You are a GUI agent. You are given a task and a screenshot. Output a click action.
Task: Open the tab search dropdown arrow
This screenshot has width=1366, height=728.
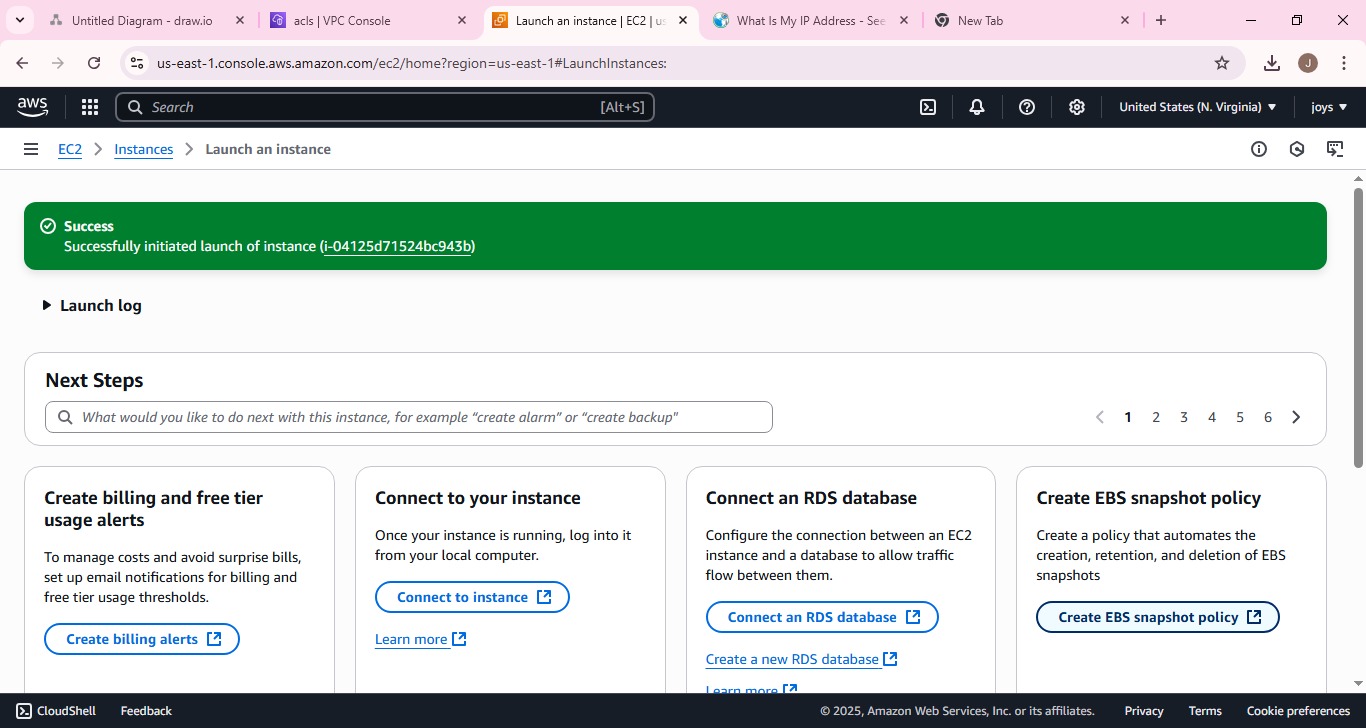click(x=19, y=20)
